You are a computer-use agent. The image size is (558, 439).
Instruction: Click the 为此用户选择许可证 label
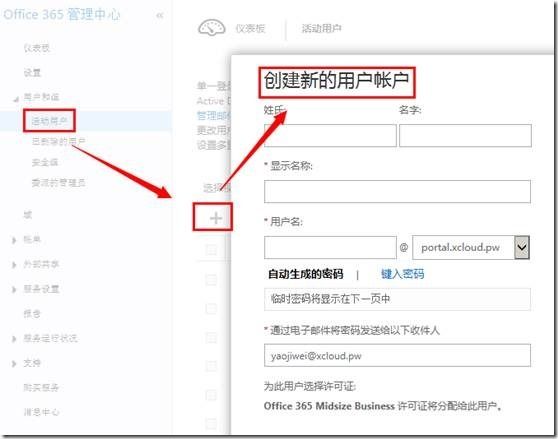(310, 386)
